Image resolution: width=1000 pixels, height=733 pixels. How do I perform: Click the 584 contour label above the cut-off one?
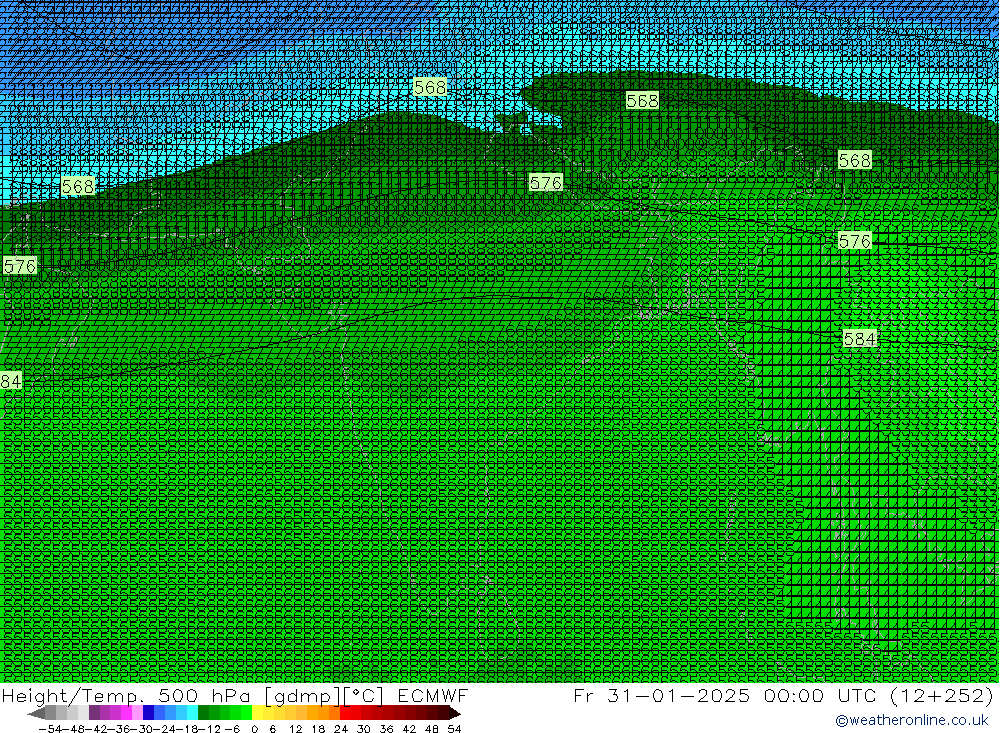tap(859, 339)
